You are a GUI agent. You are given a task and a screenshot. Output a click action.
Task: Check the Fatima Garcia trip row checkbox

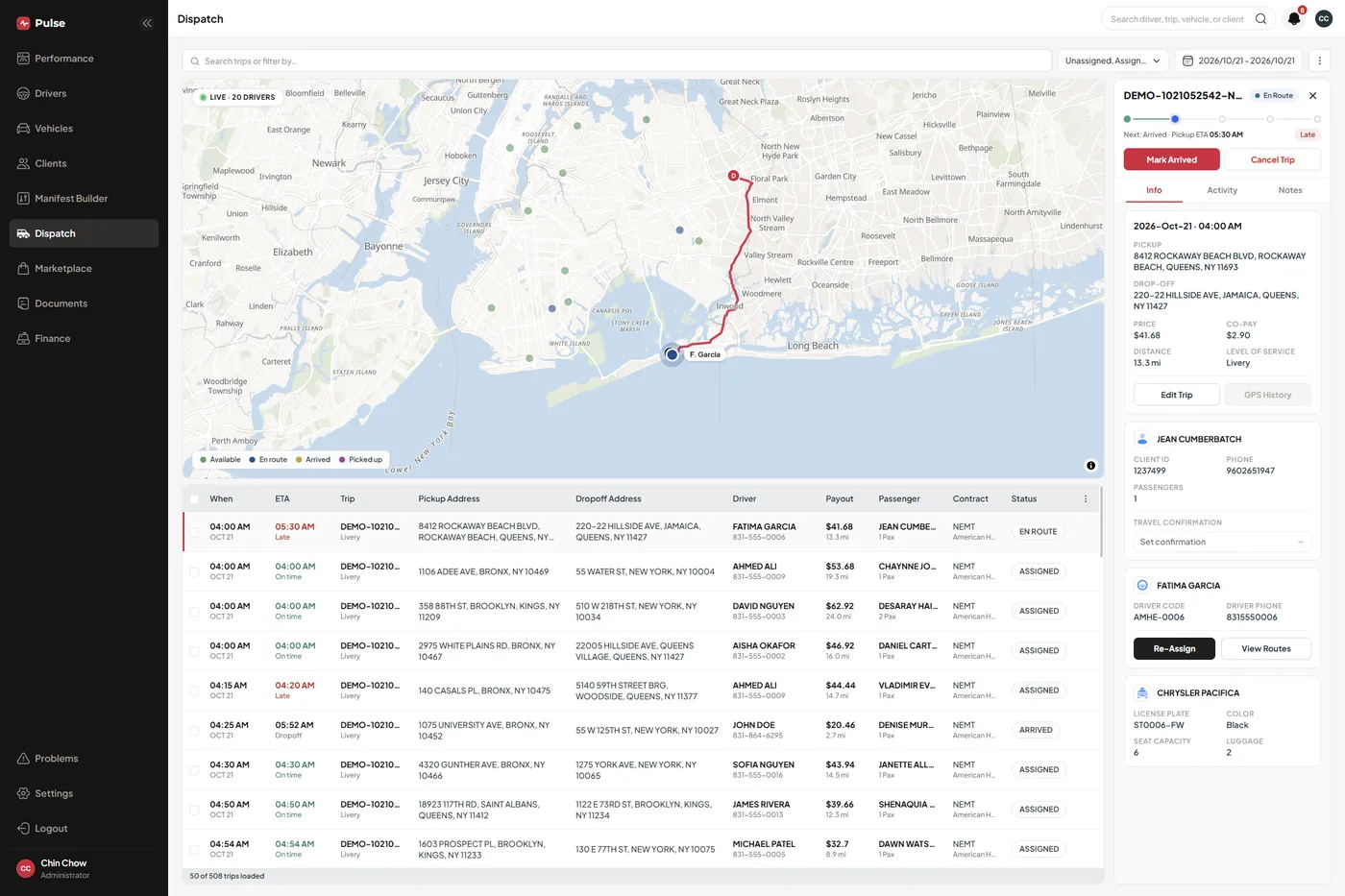(x=194, y=532)
